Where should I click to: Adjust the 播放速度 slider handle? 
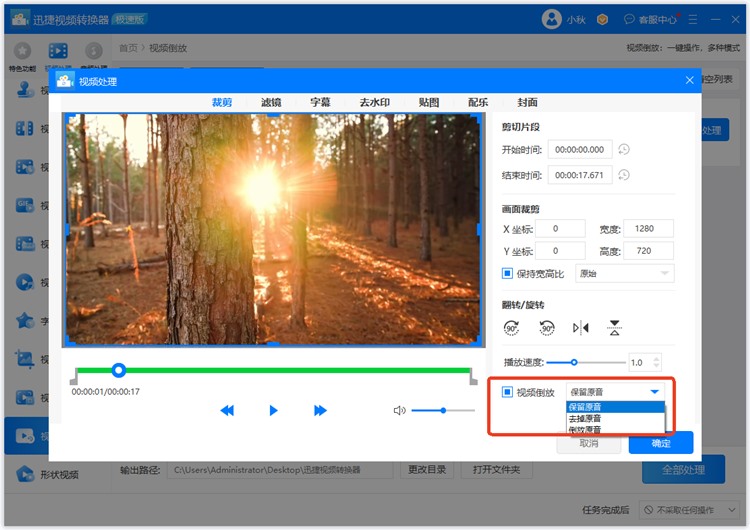tap(574, 363)
